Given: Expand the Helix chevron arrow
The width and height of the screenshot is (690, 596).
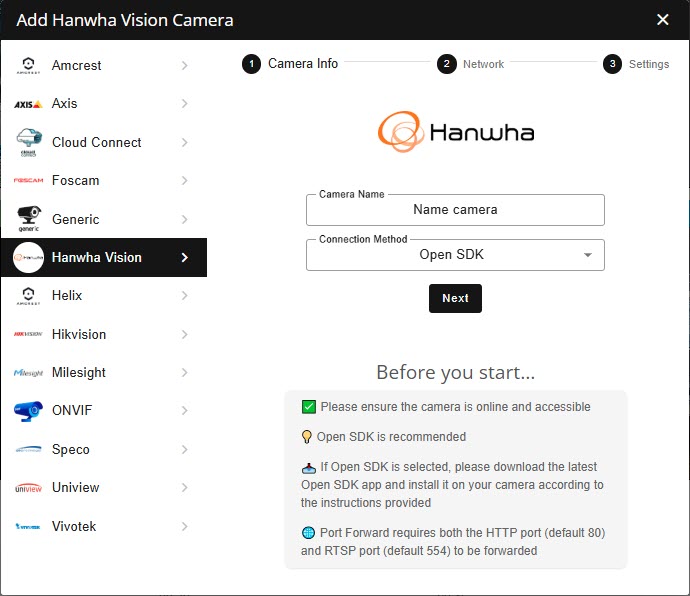Looking at the screenshot, I should coord(185,295).
